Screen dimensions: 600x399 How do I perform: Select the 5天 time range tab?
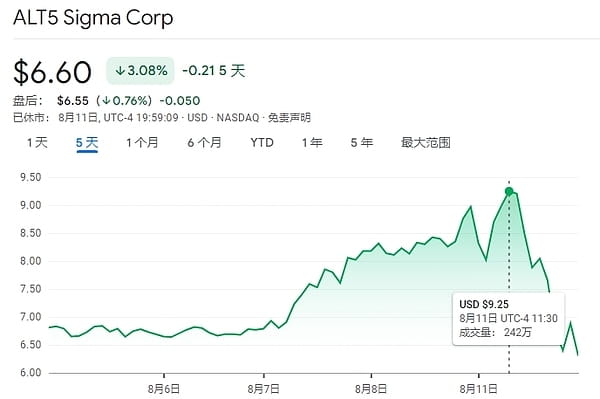87,143
